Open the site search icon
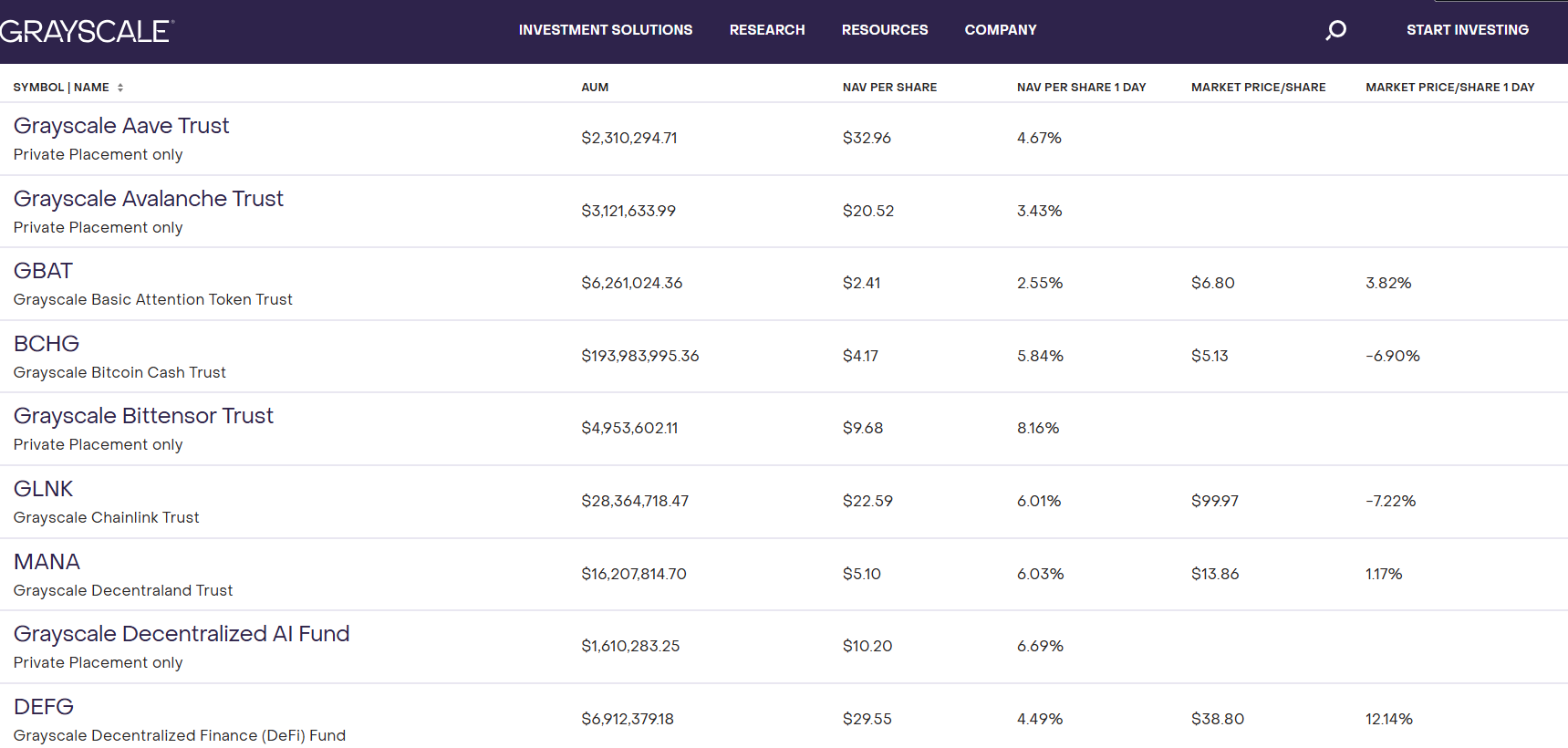Viewport: 1568px width, 748px height. pyautogui.click(x=1335, y=30)
